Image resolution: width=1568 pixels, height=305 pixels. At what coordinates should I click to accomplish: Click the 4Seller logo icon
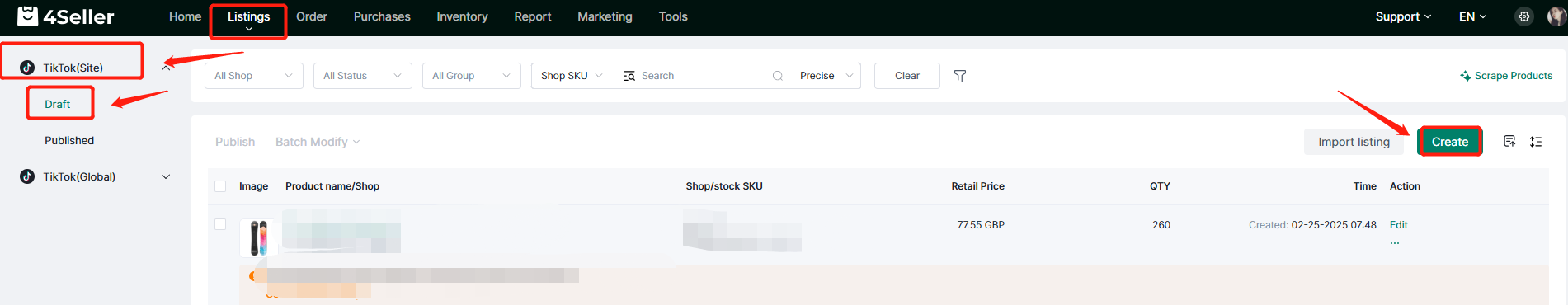coord(27,16)
